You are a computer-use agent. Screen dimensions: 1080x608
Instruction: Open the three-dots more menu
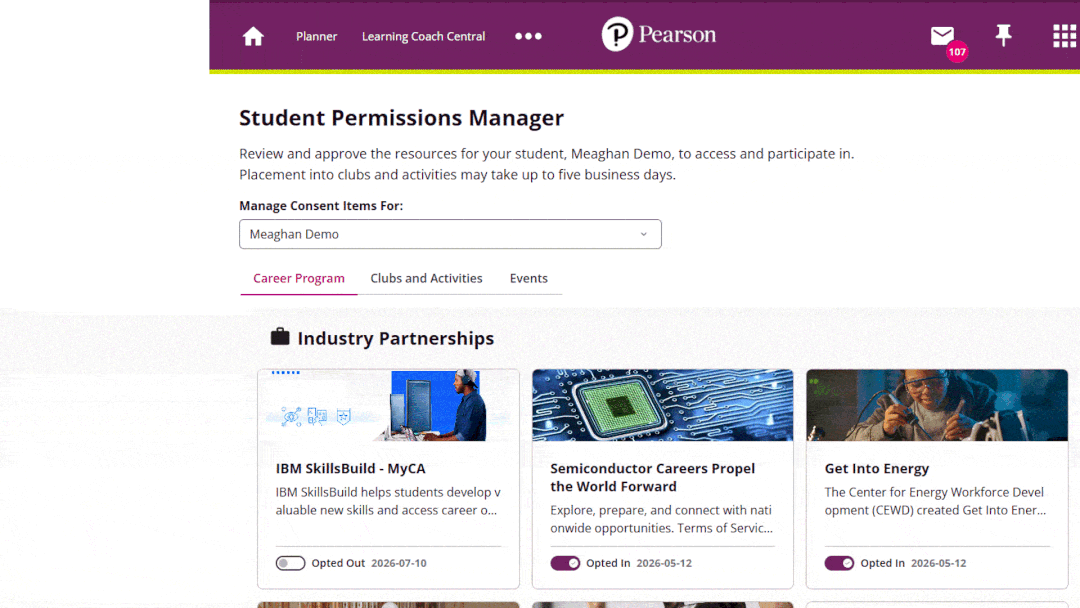coord(528,36)
